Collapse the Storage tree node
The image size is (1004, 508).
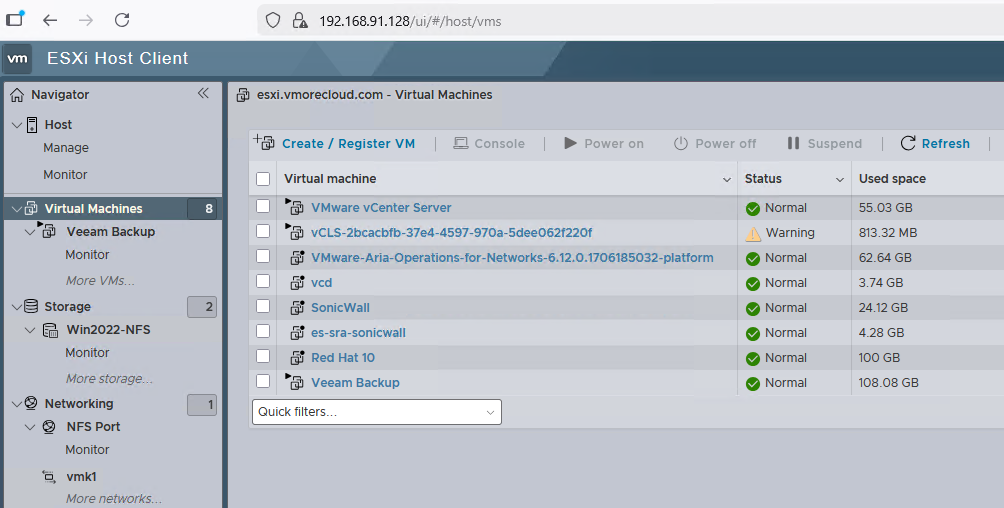coord(17,307)
